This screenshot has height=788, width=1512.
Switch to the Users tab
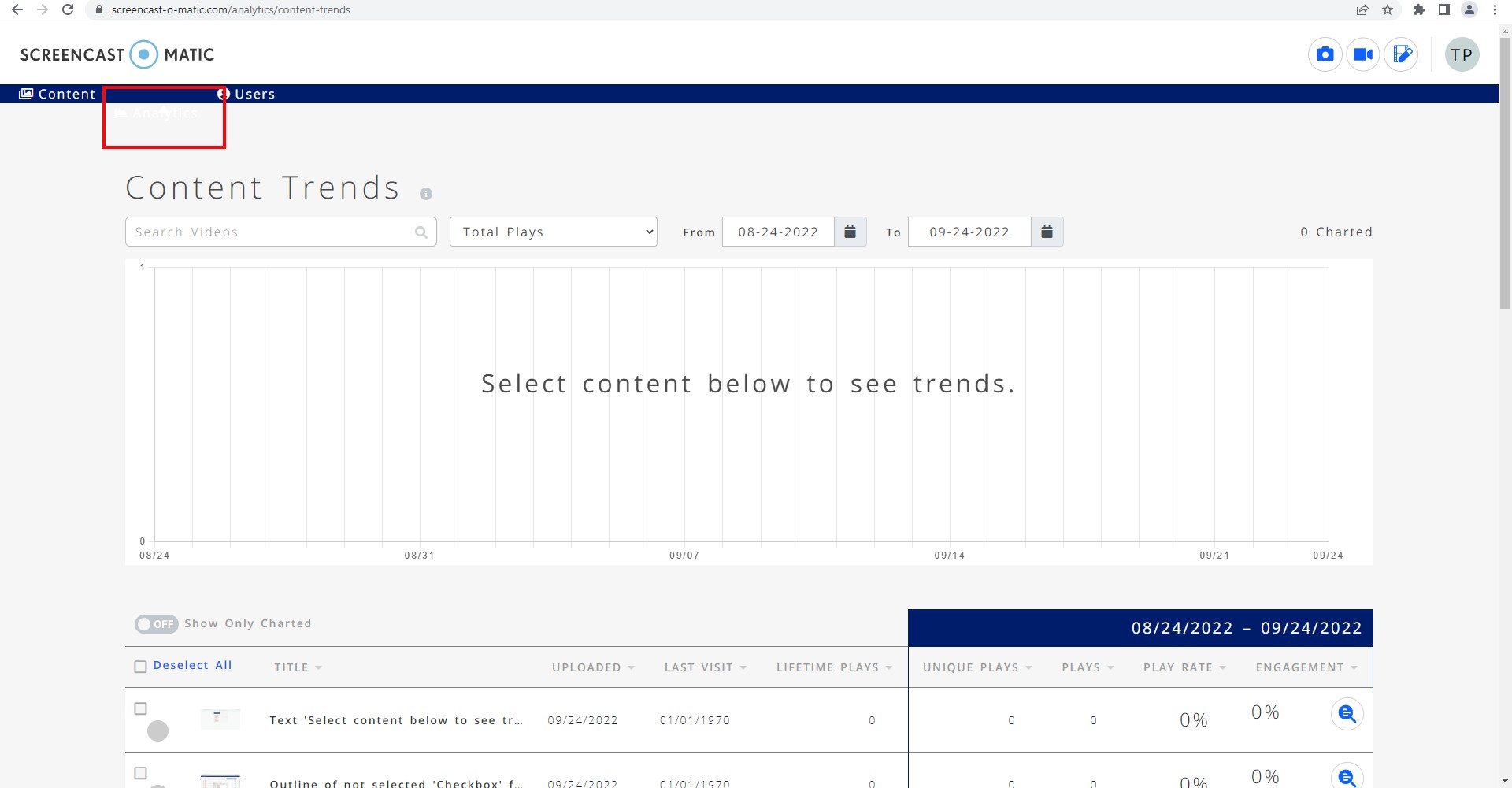[x=247, y=94]
